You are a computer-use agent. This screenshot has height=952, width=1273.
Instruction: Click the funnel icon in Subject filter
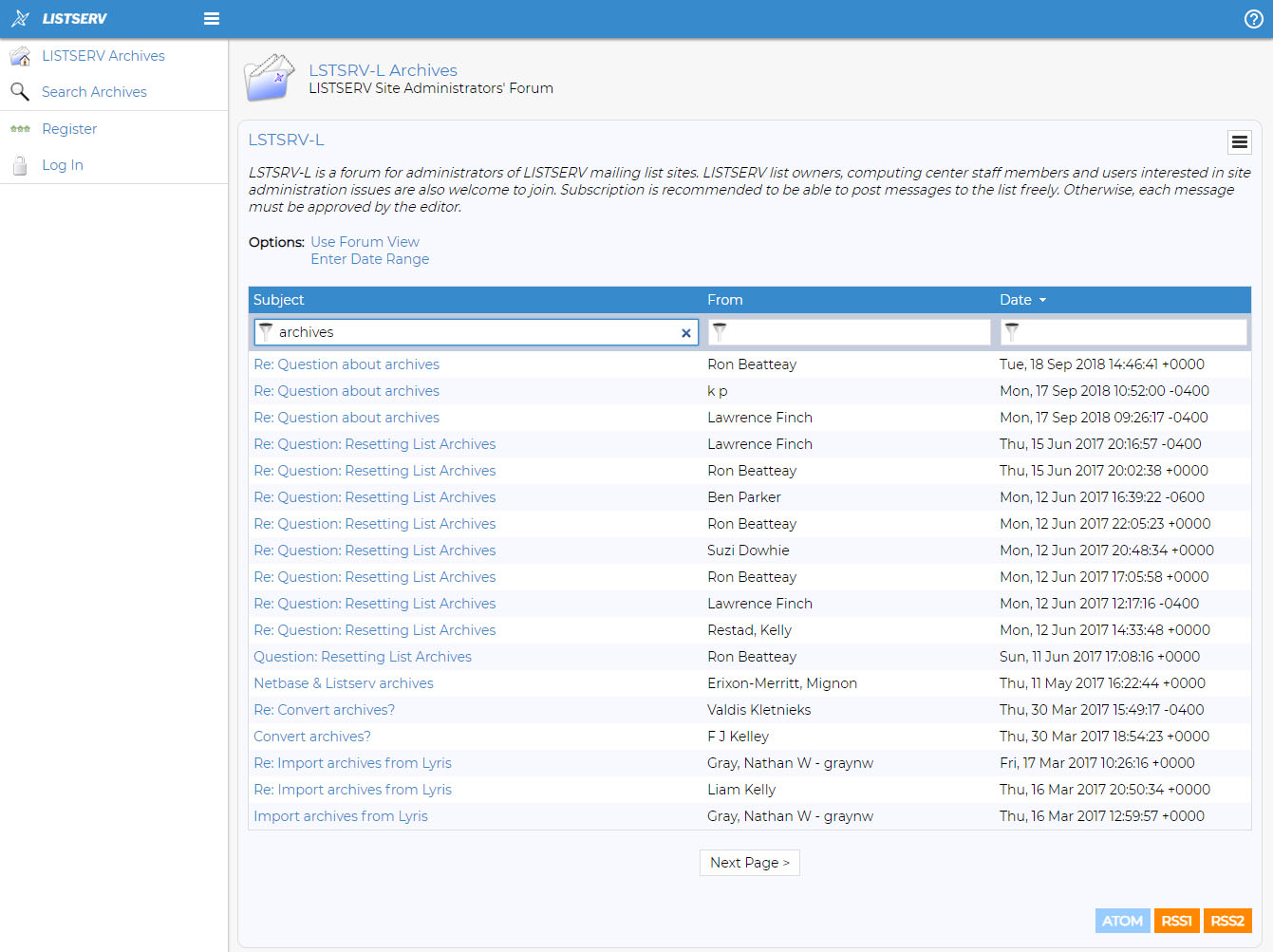[x=266, y=332]
